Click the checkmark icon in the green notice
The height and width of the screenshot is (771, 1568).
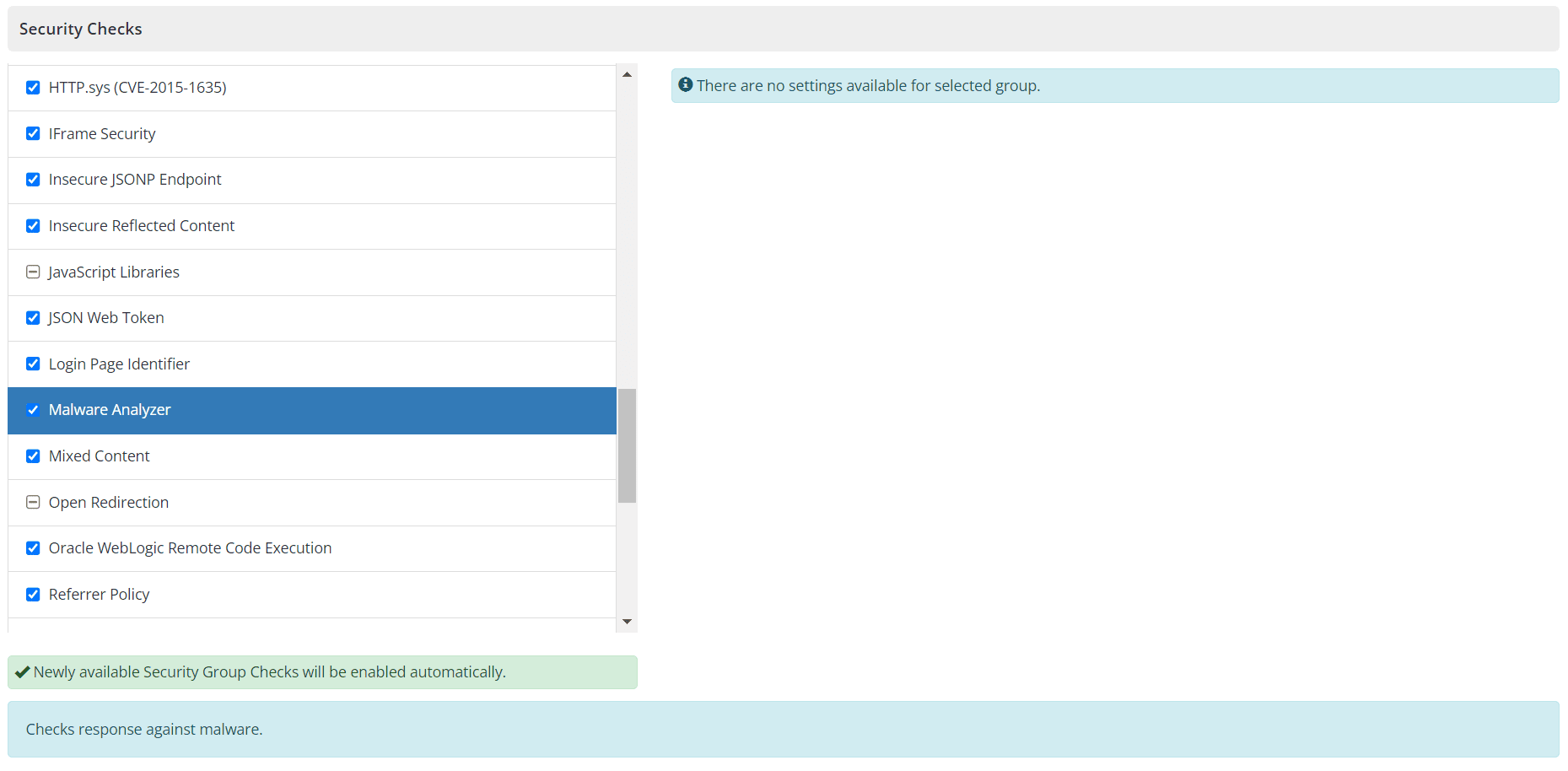tap(21, 672)
